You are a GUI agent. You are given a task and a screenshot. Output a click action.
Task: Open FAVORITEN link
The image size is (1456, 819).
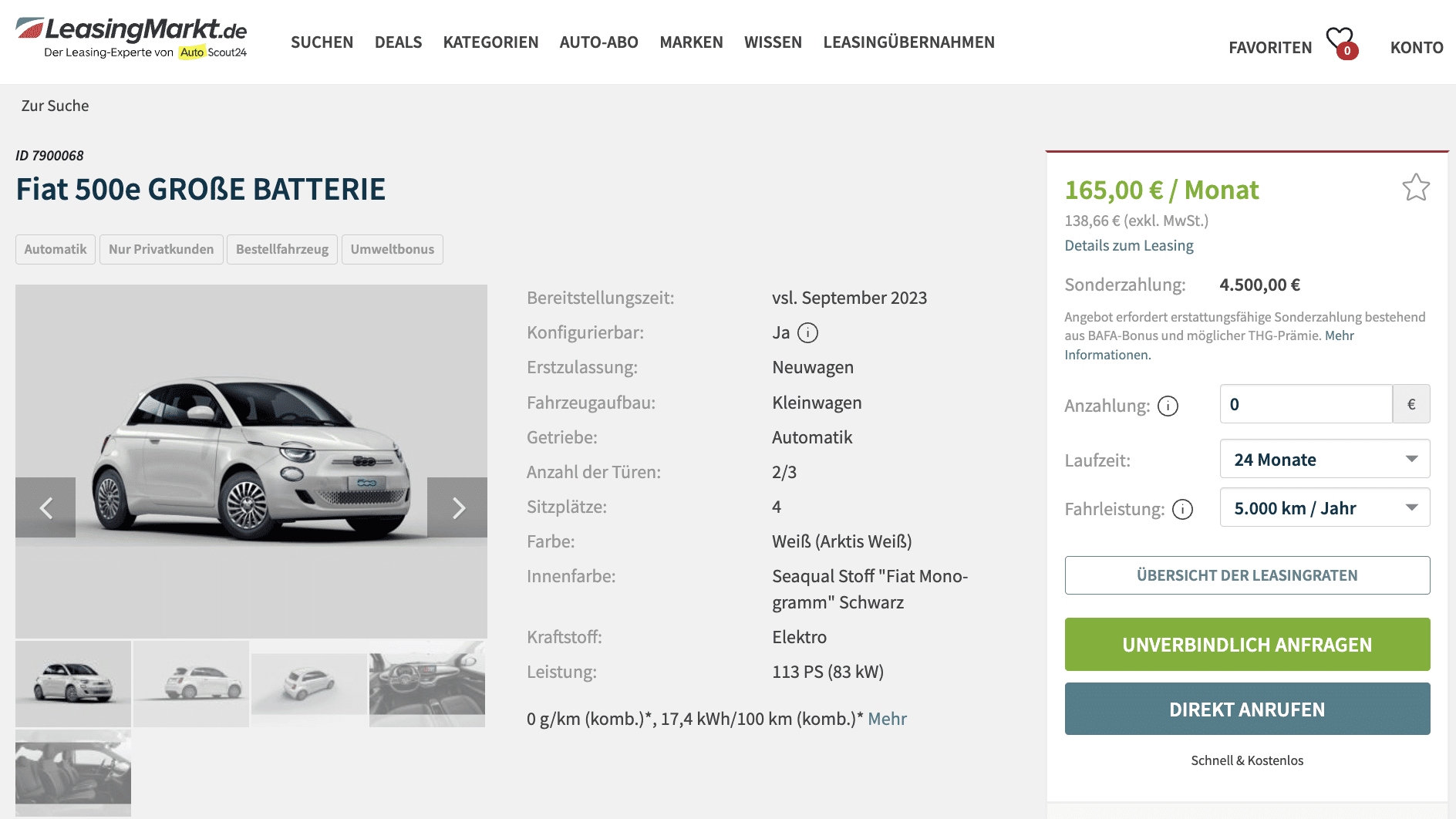pos(1270,48)
